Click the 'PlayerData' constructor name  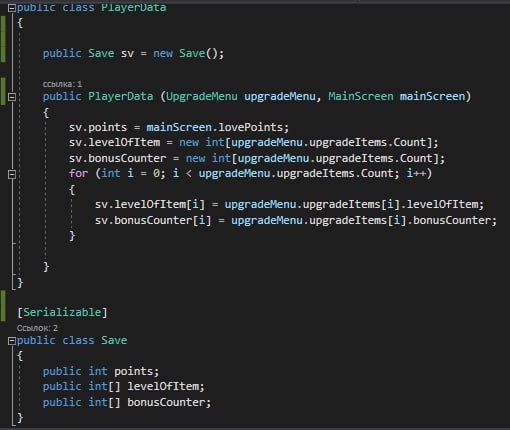[120, 96]
